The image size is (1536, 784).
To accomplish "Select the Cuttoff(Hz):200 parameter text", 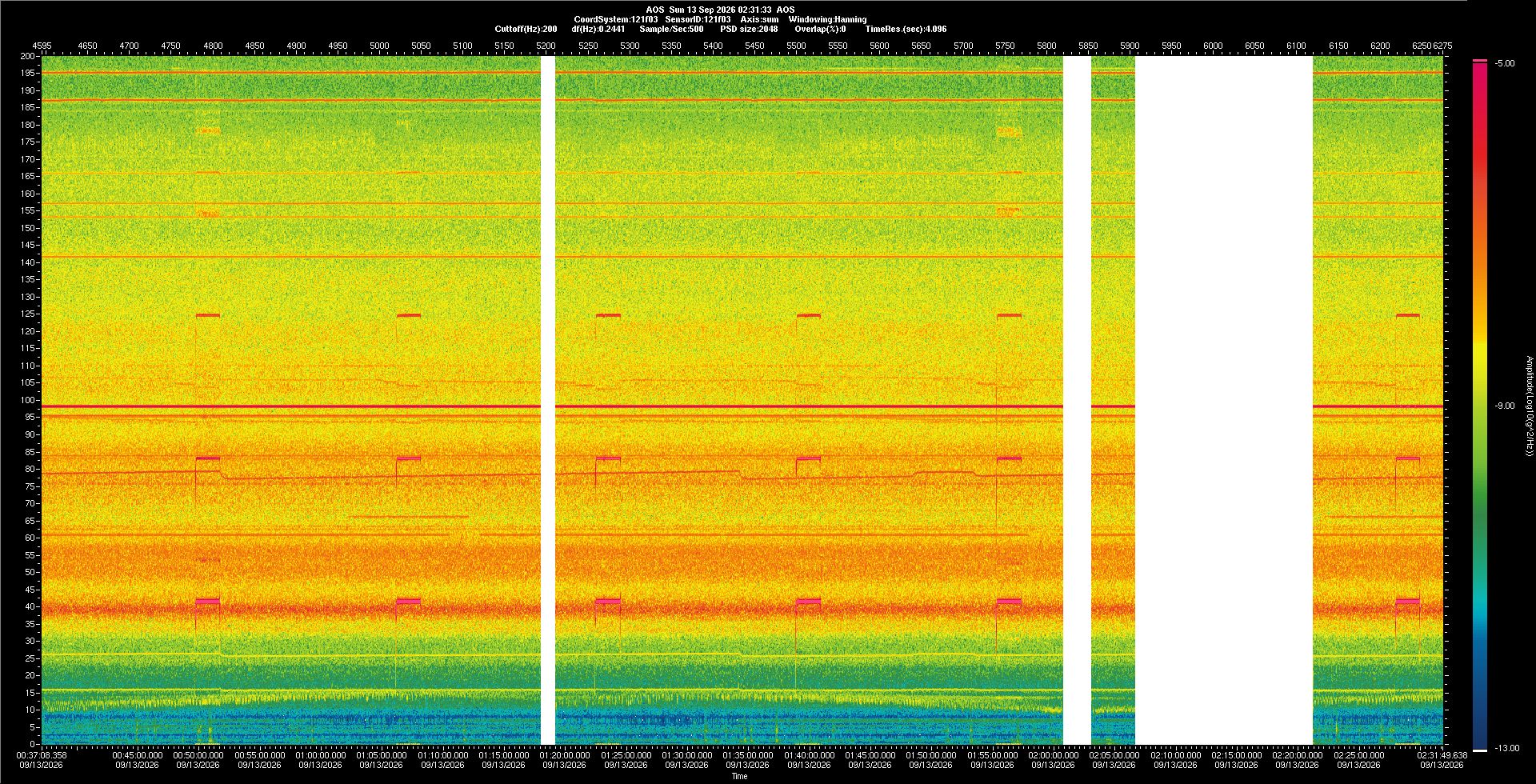I will coord(526,29).
